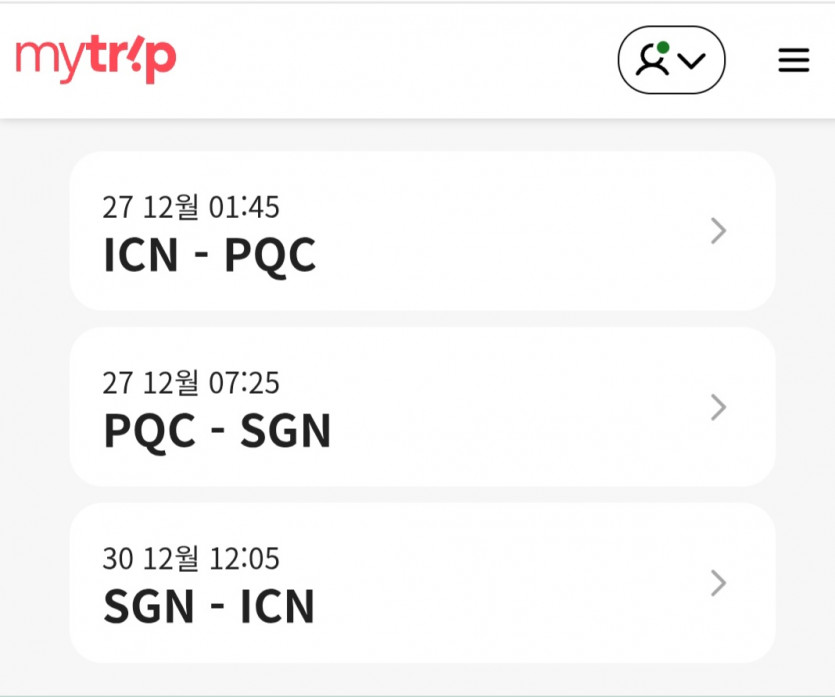This screenshot has height=697, width=835.
Task: Click the 30 12월 12:05 departure date
Action: click(191, 558)
